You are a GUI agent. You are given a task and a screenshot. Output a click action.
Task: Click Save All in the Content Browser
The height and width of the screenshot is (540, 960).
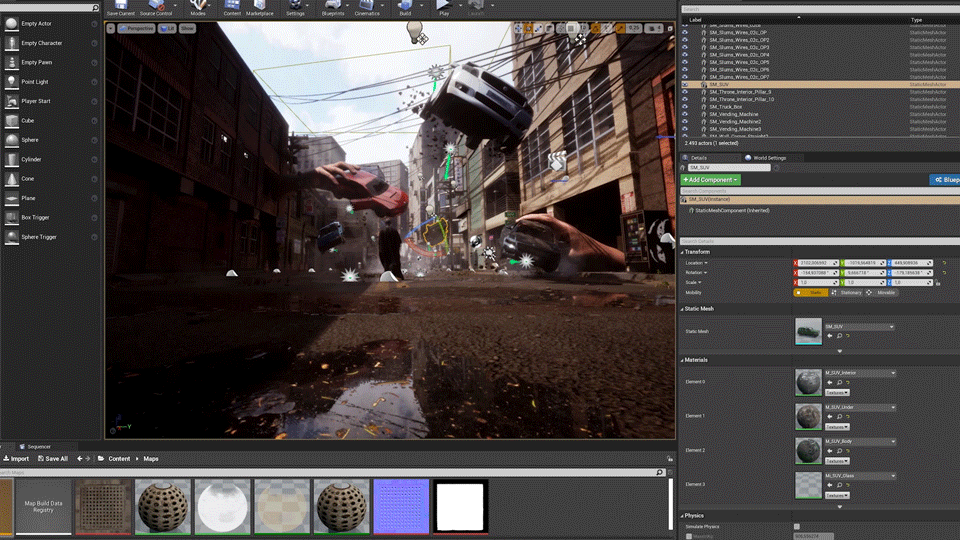click(53, 459)
